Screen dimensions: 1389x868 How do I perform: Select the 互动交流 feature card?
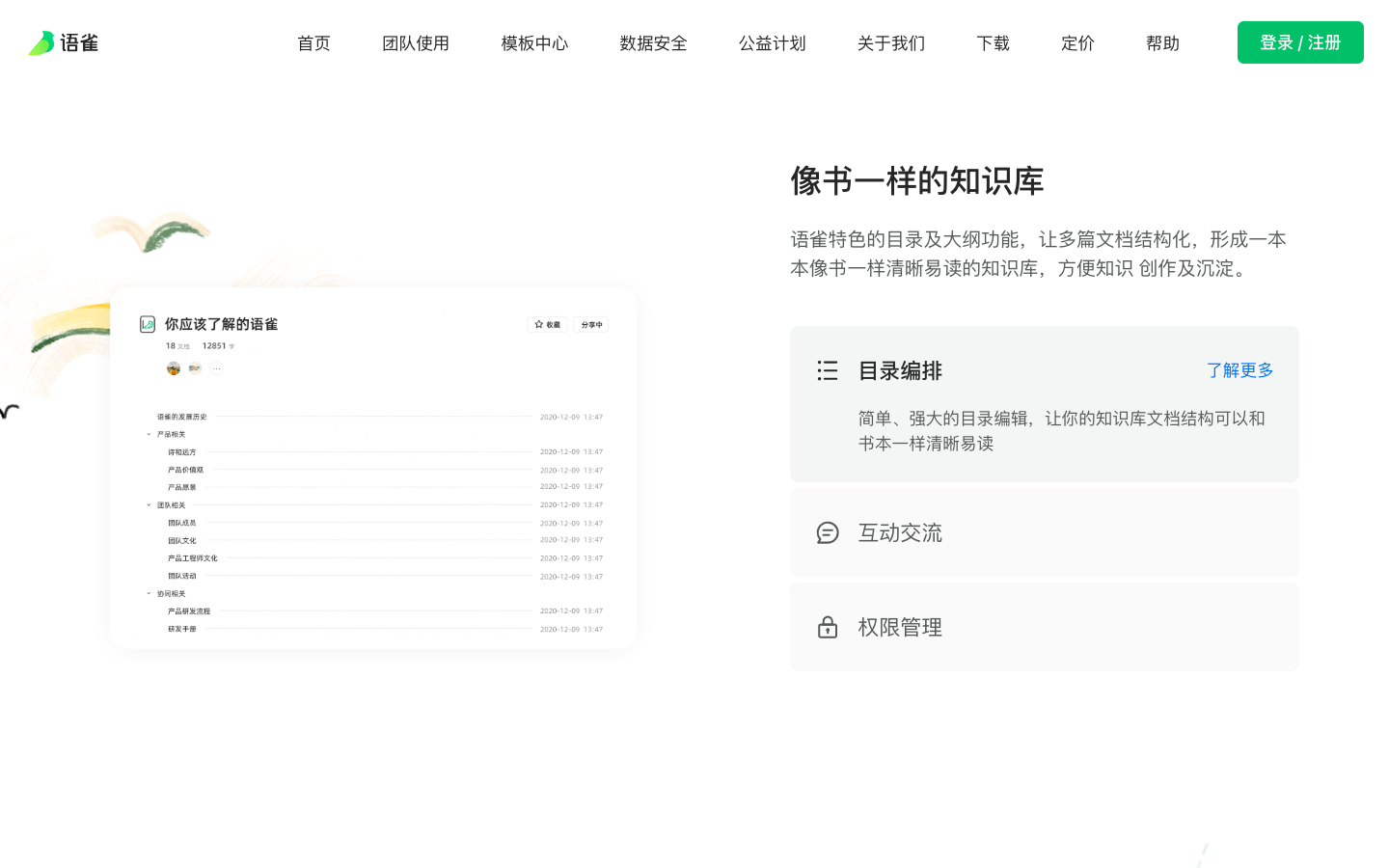[x=1044, y=532]
